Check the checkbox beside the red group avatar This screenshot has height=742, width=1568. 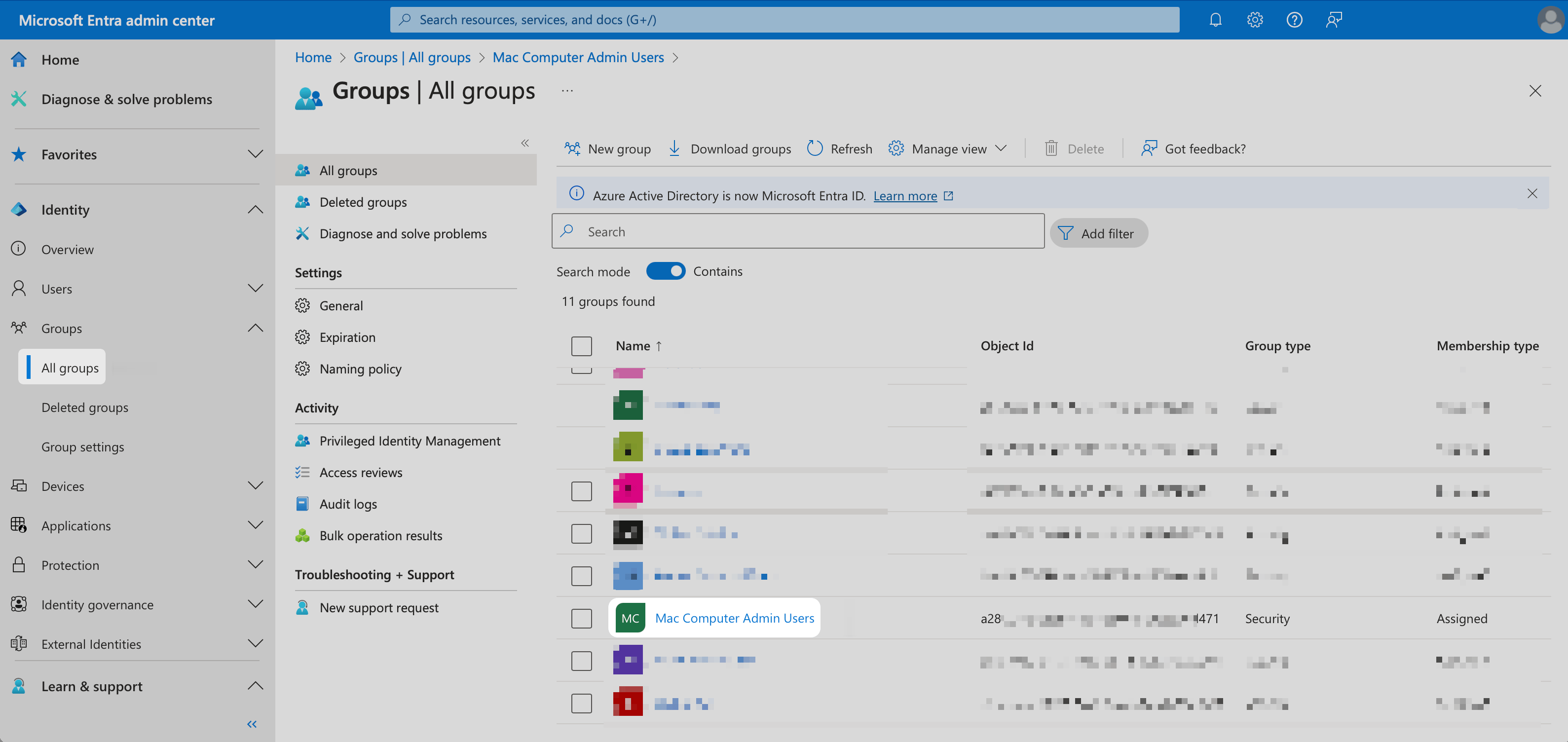[581, 703]
